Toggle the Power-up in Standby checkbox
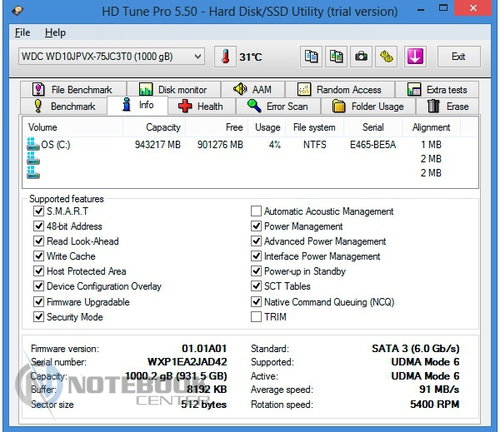The height and width of the screenshot is (432, 500). (x=256, y=271)
